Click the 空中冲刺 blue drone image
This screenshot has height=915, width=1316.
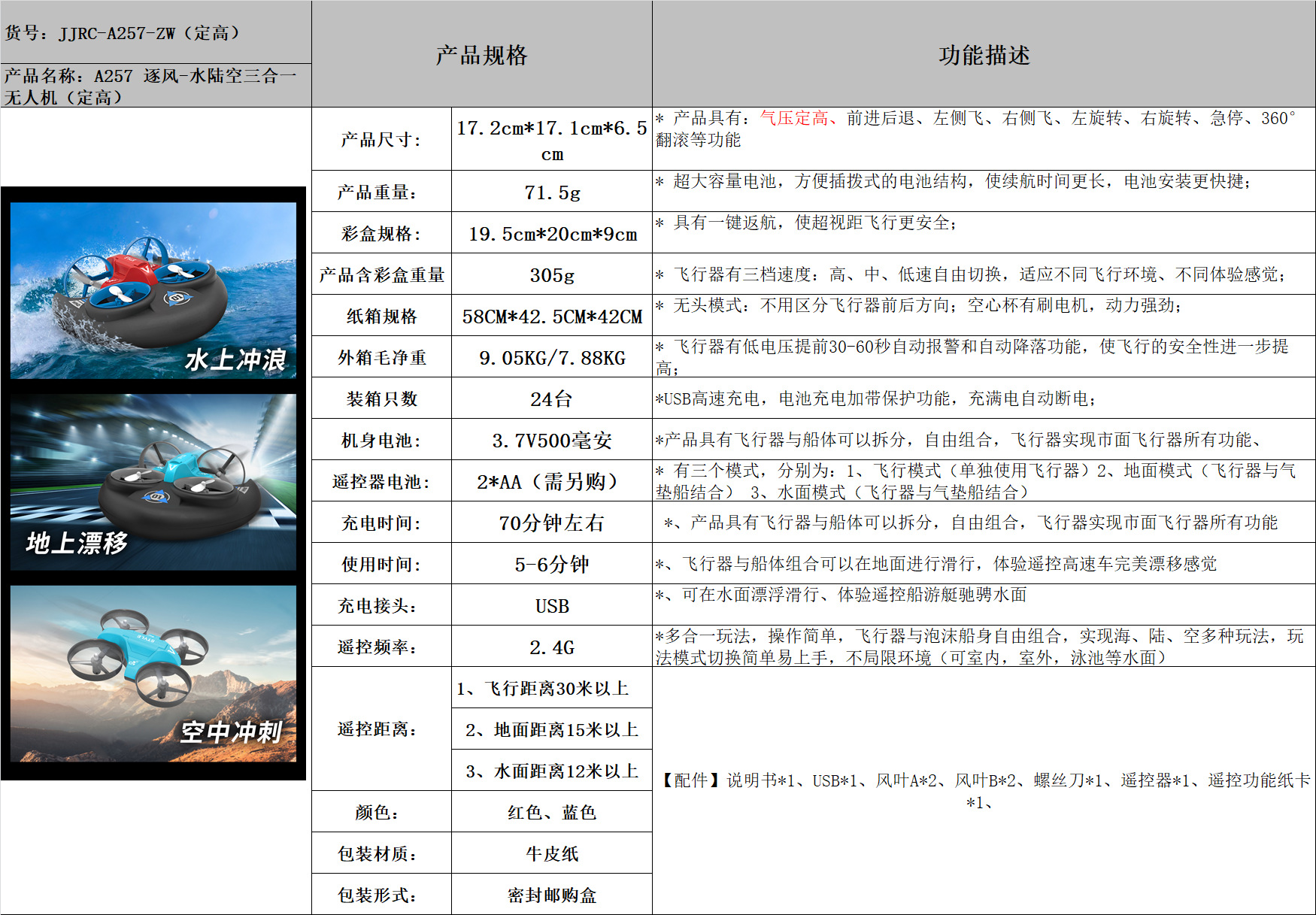(153, 674)
